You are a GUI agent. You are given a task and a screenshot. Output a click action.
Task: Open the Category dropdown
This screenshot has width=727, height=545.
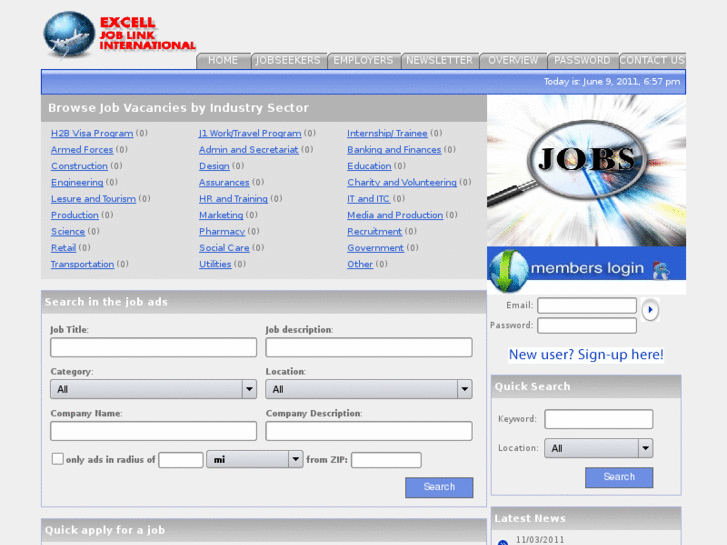tap(153, 389)
